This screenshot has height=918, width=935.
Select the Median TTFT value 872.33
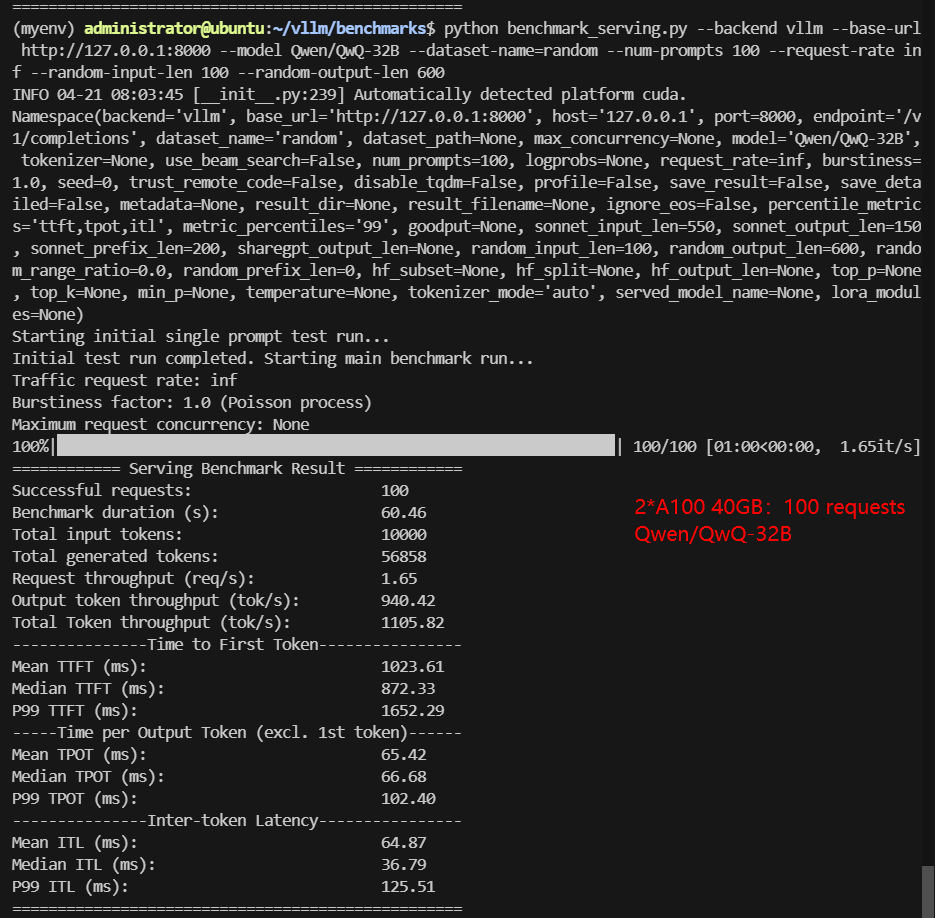pyautogui.click(x=408, y=689)
